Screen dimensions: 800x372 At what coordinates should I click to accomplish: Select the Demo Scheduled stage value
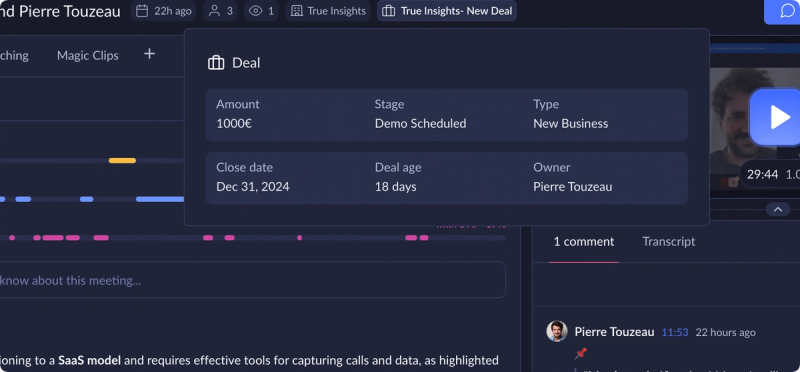tap(420, 123)
